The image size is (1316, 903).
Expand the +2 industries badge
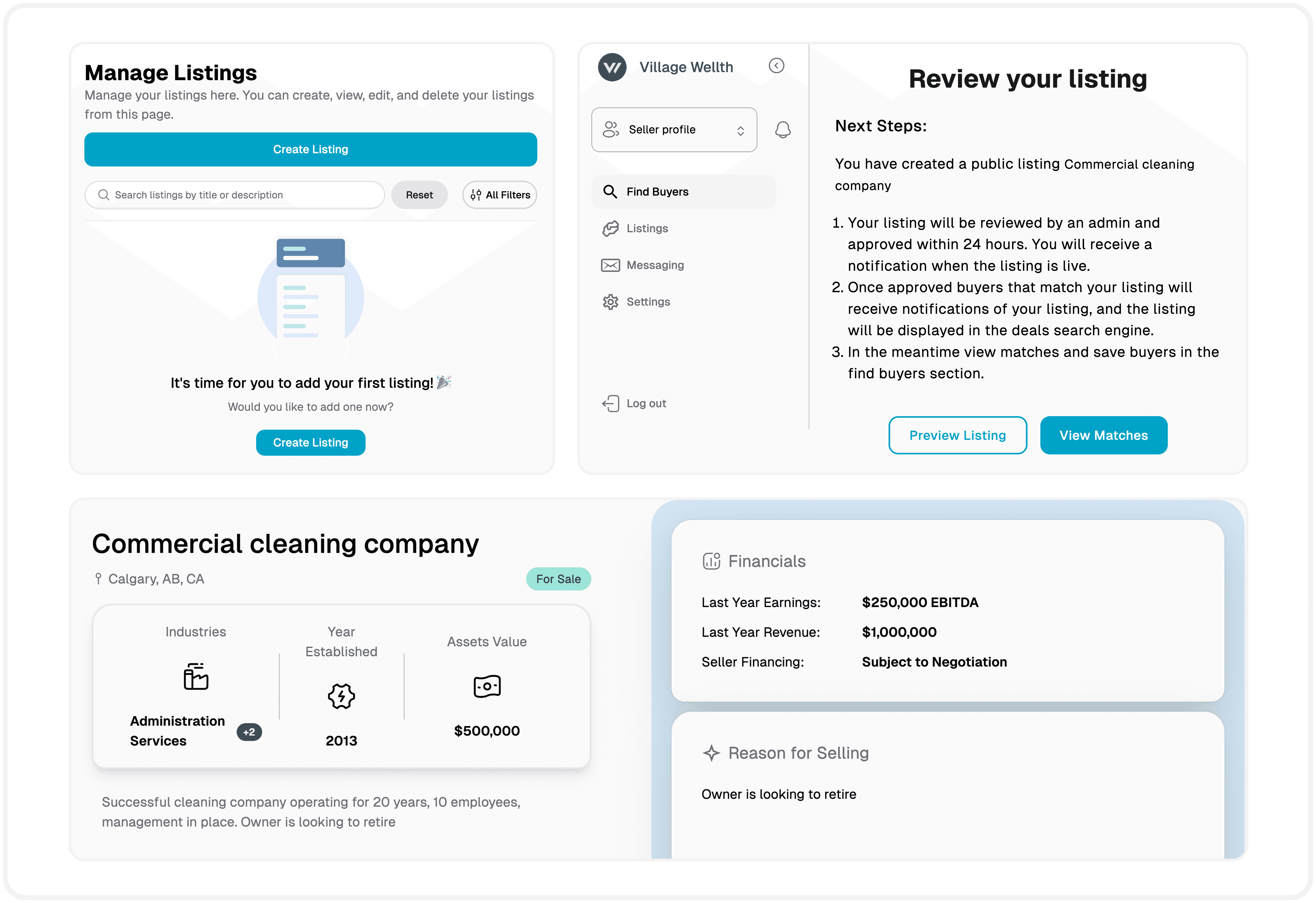tap(249, 732)
